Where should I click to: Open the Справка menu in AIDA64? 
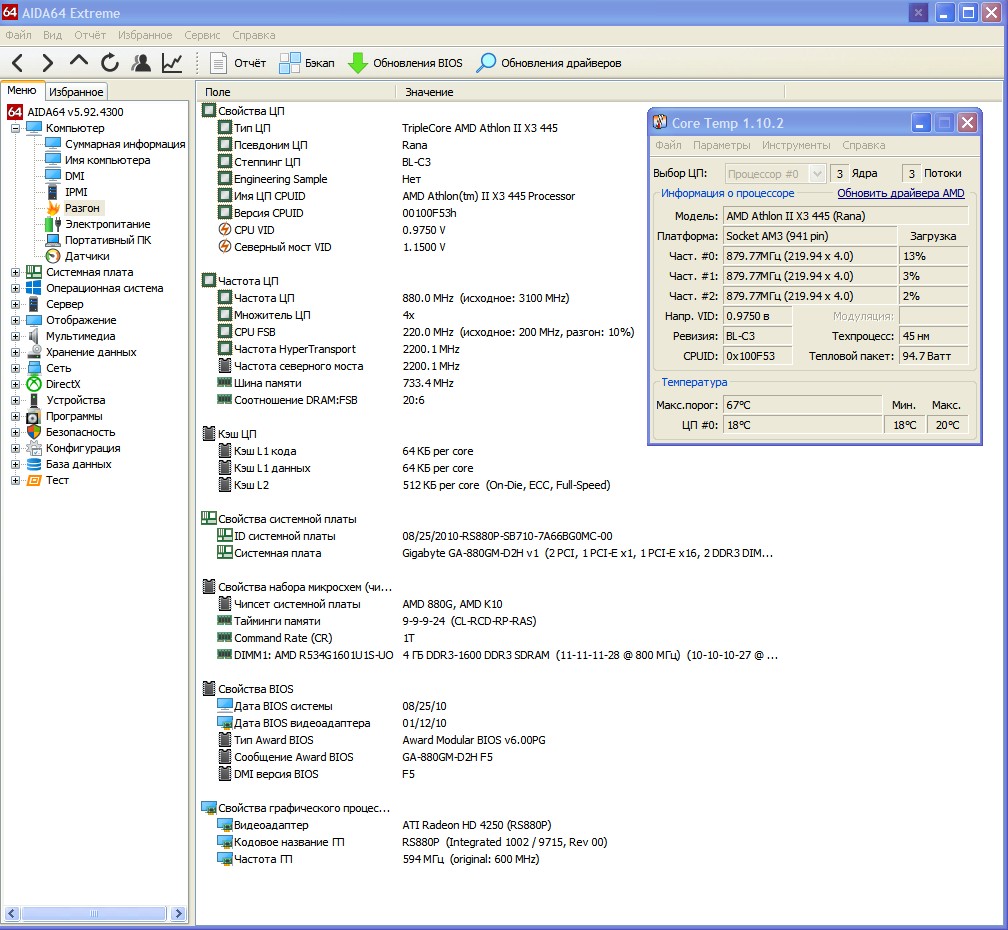[254, 35]
